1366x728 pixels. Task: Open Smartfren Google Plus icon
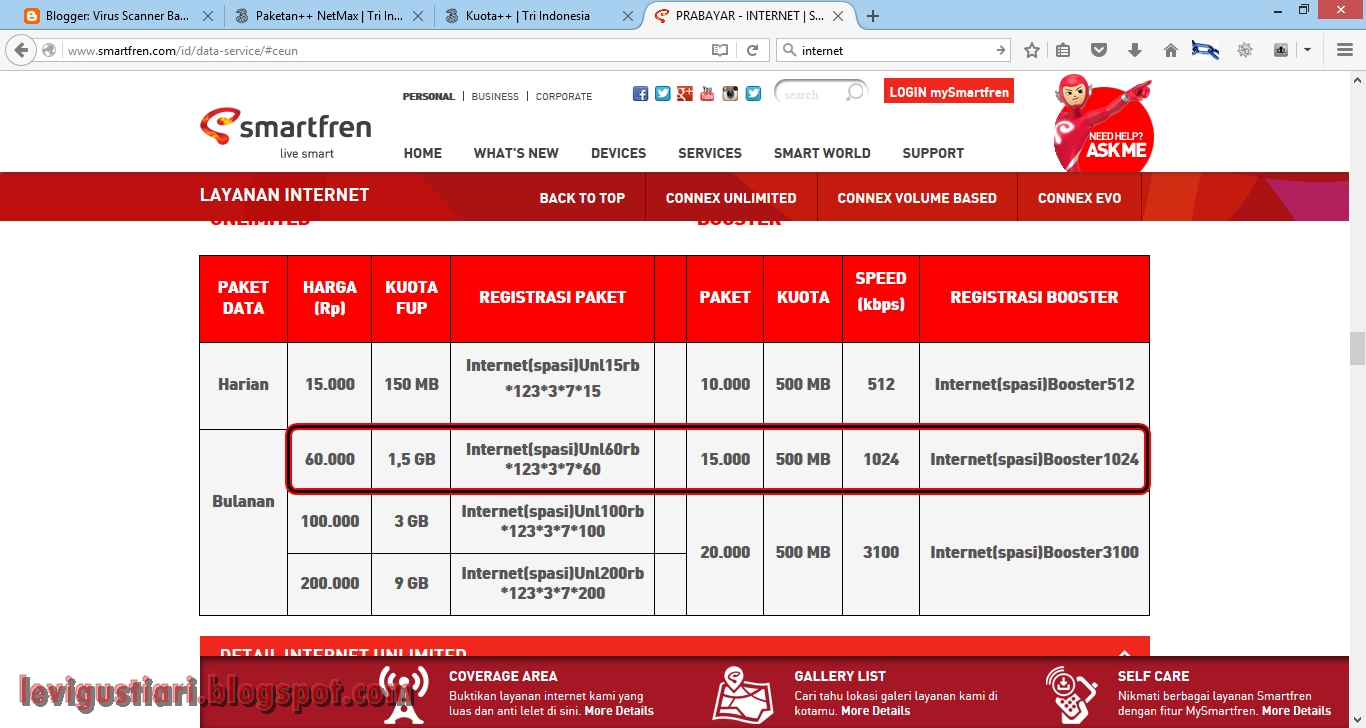tap(685, 93)
